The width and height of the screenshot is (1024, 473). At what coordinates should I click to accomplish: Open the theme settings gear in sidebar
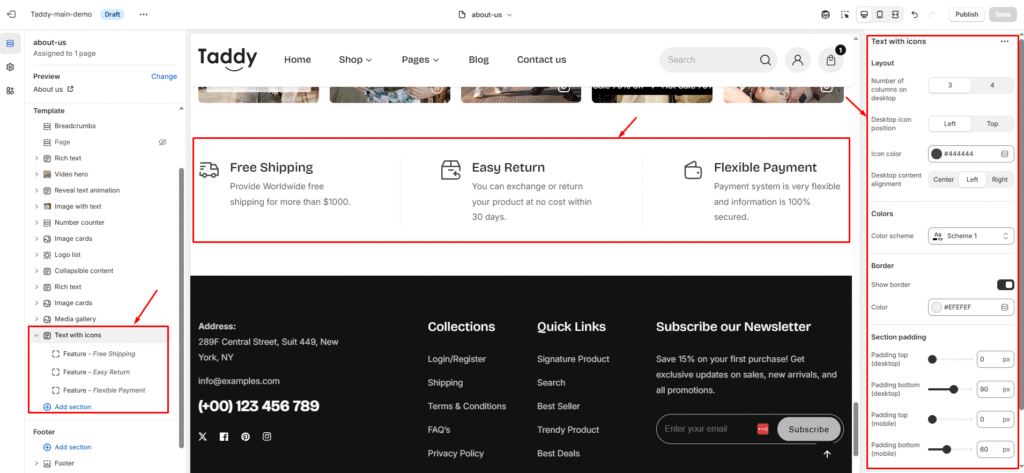(x=11, y=67)
